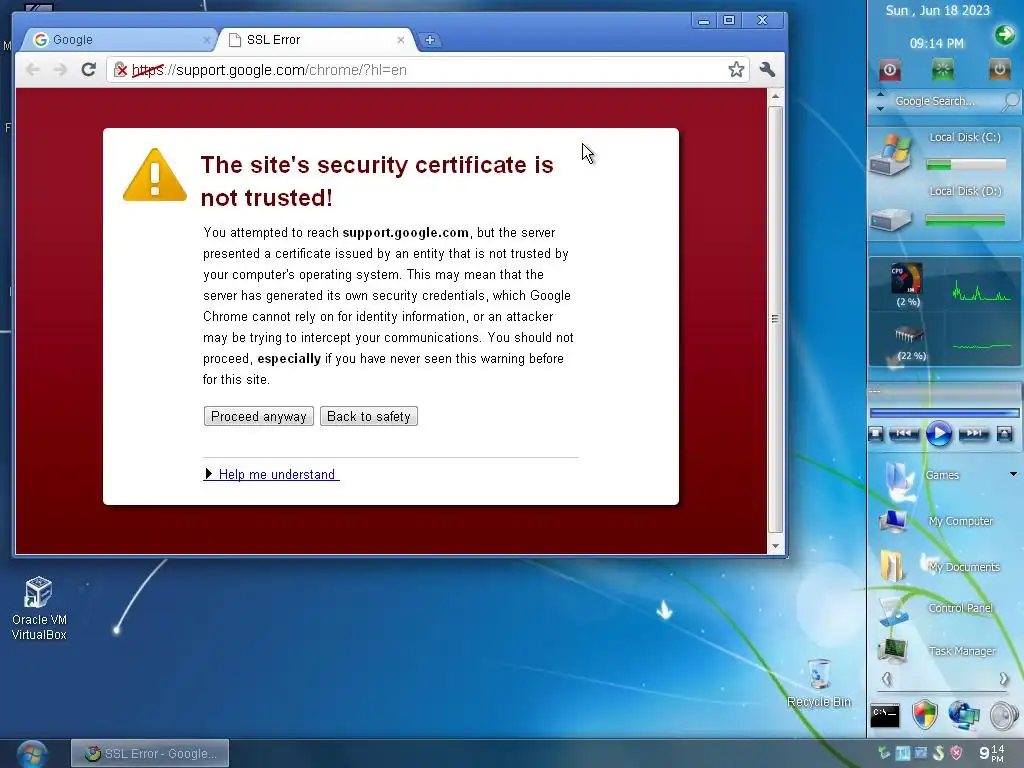Click the Windows Start orb

[x=31, y=754]
